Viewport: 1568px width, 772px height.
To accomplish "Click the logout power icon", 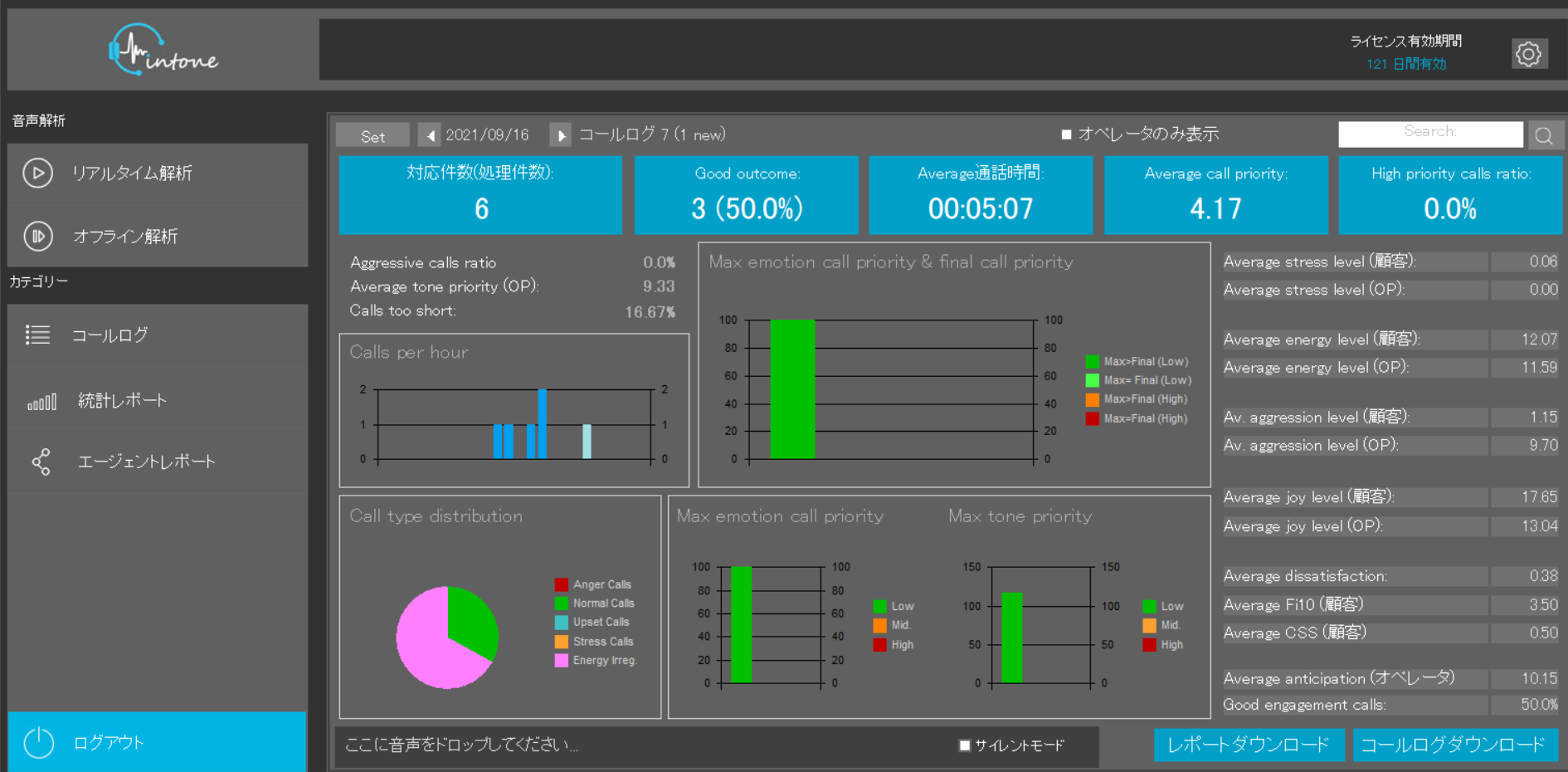I will [39, 742].
